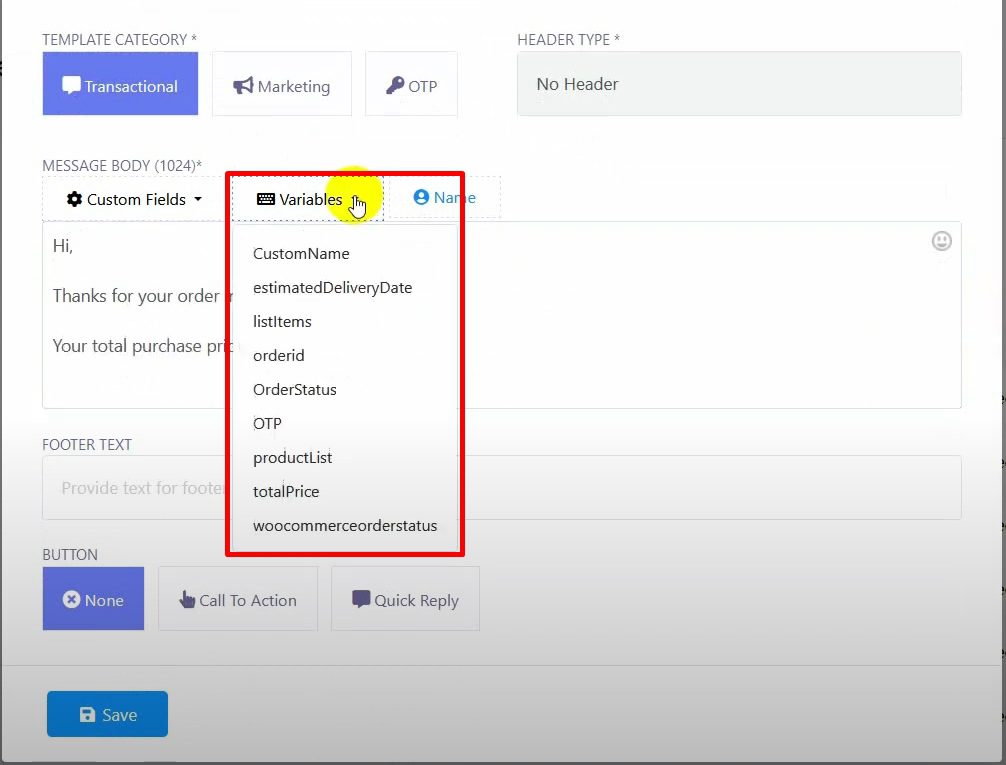Insert the woocommerceorderstatus variable
This screenshot has width=1006, height=765.
(x=344, y=526)
